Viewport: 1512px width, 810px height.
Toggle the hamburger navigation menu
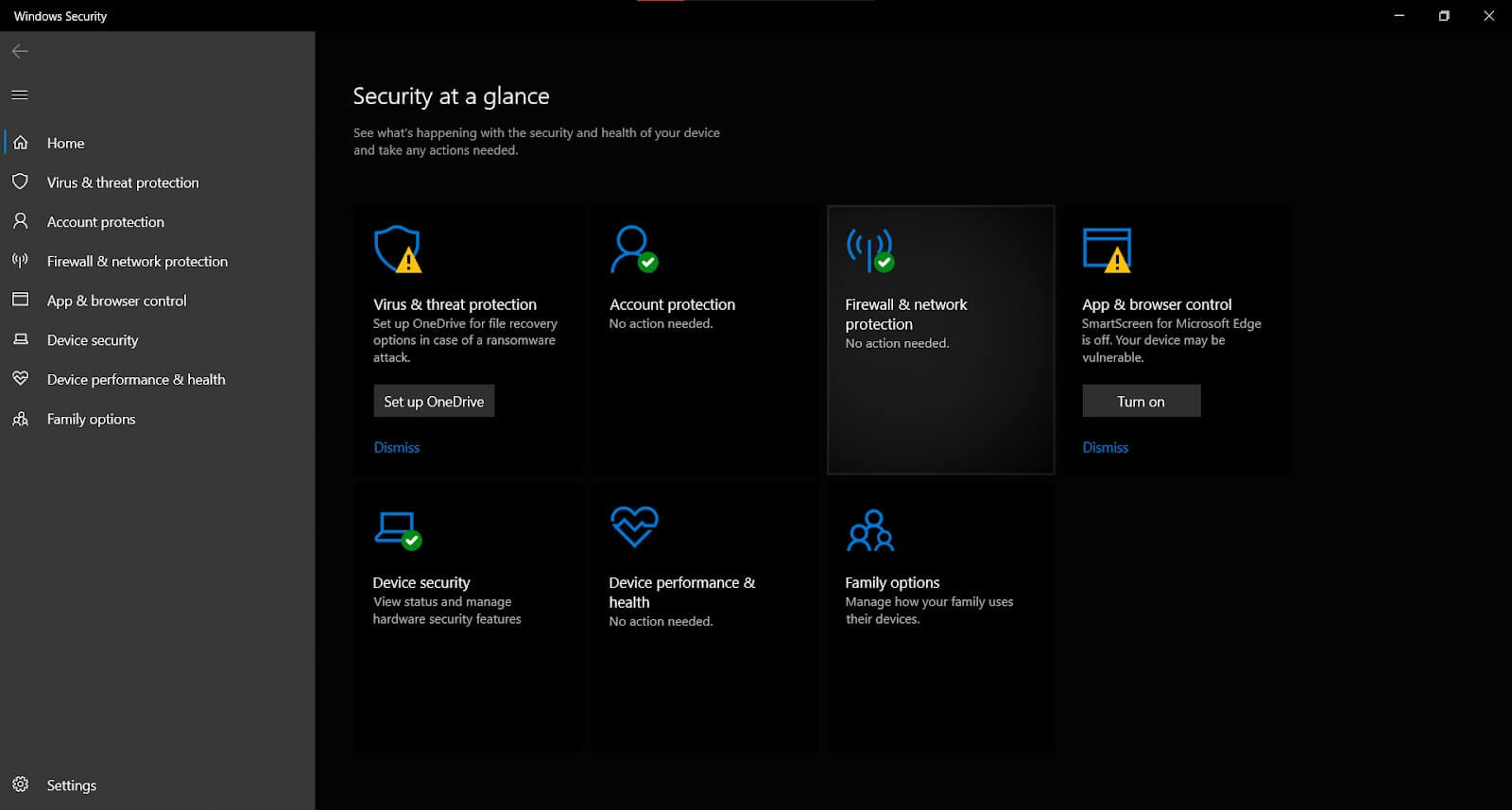pyautogui.click(x=20, y=95)
